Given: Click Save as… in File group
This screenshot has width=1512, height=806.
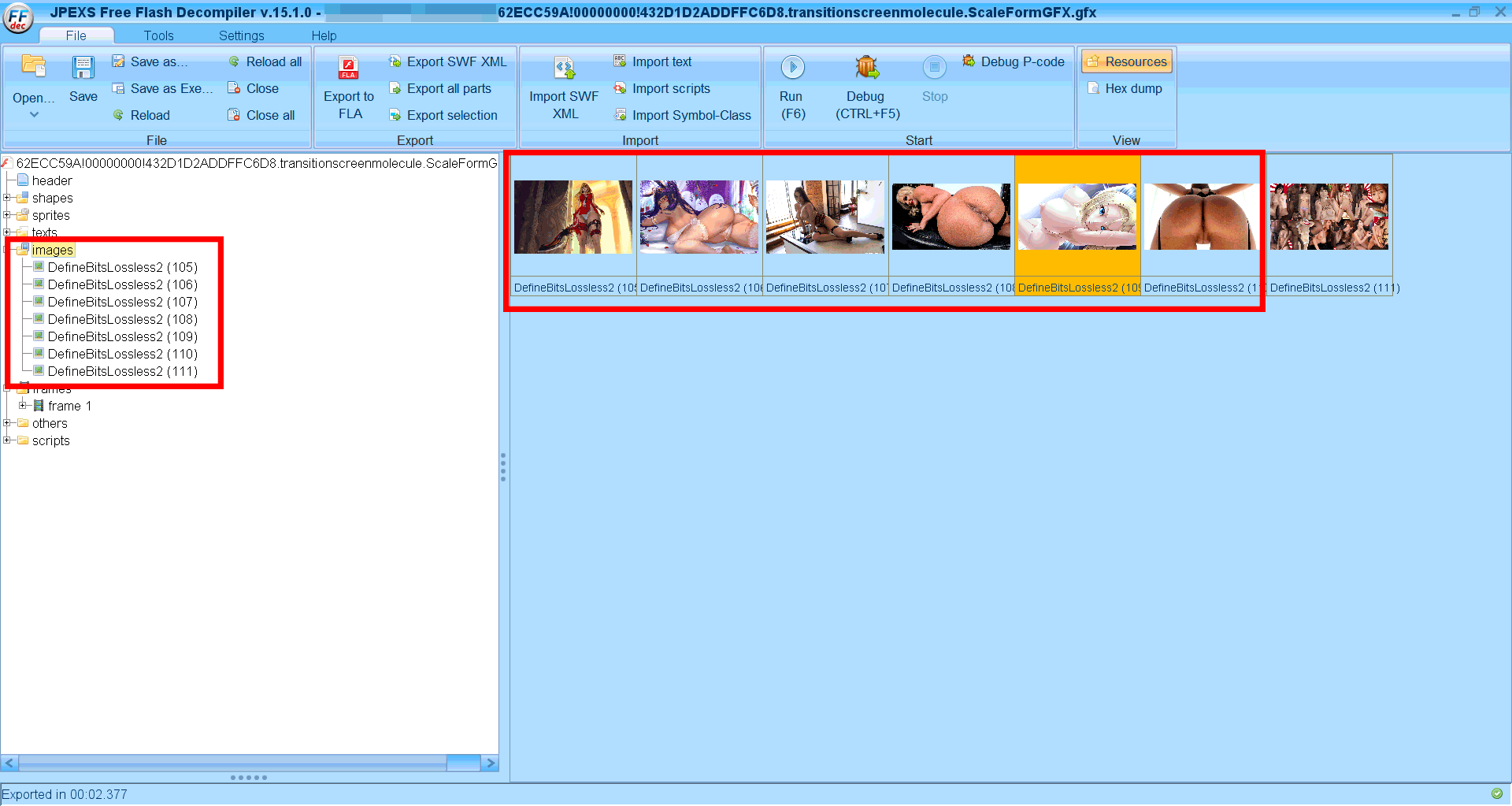Looking at the screenshot, I should (150, 61).
